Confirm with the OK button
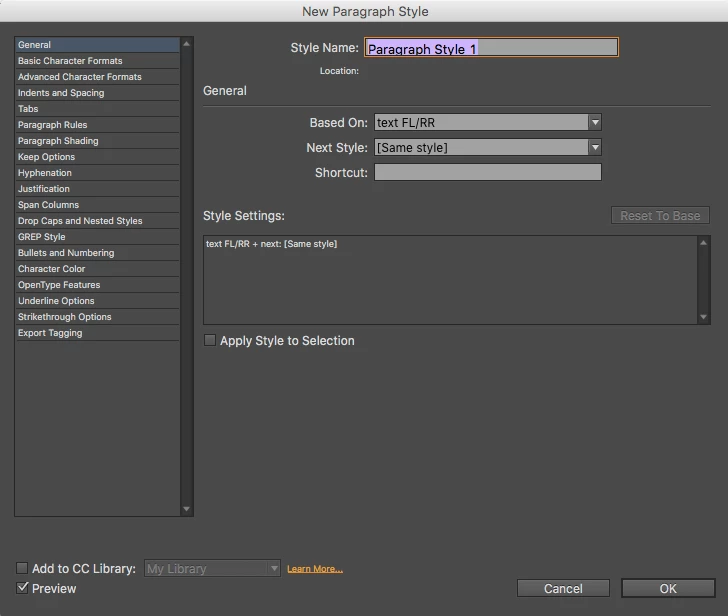This screenshot has height=616, width=728. [668, 589]
